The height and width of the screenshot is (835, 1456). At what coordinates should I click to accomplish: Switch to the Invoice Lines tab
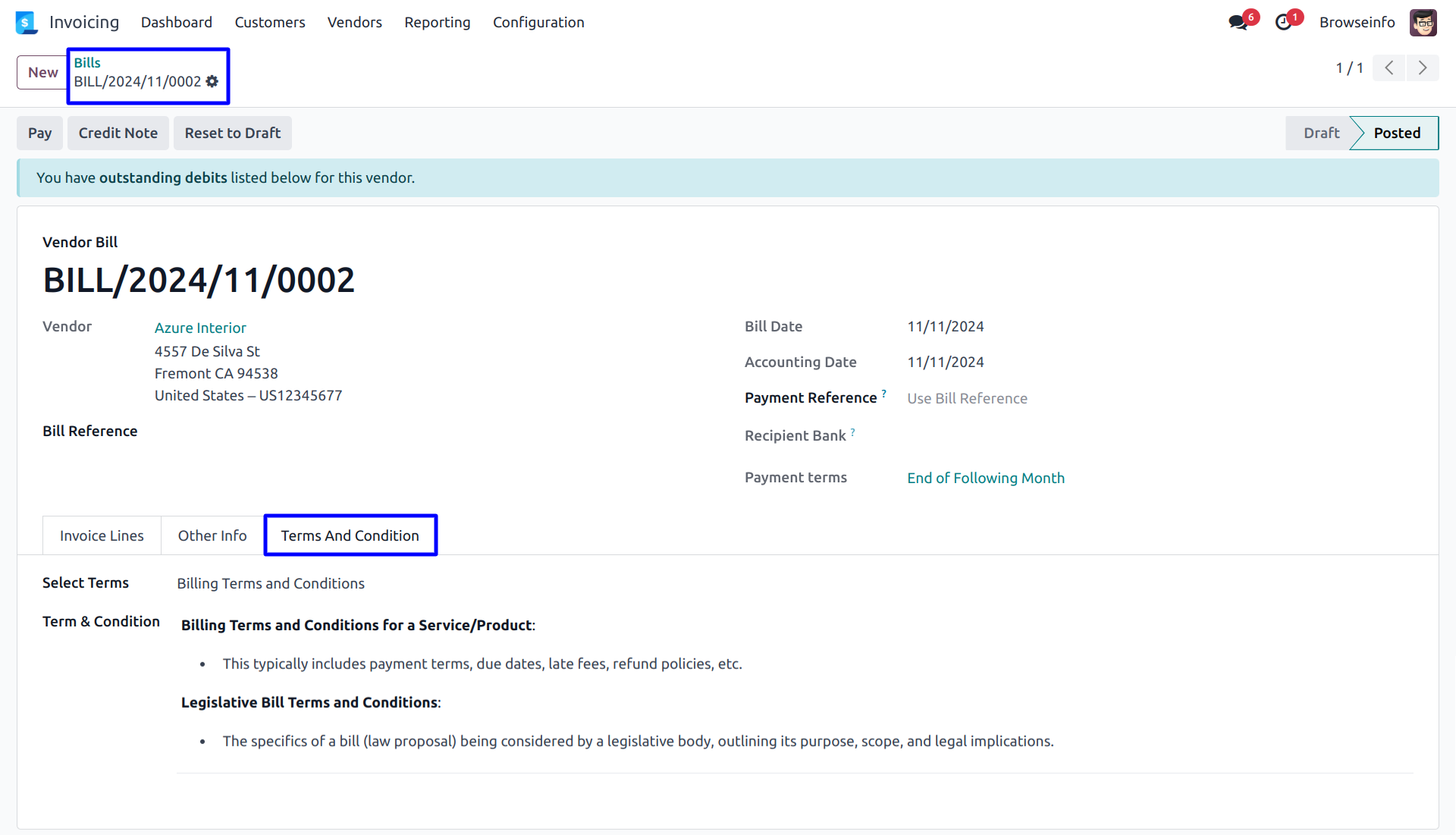(x=102, y=535)
